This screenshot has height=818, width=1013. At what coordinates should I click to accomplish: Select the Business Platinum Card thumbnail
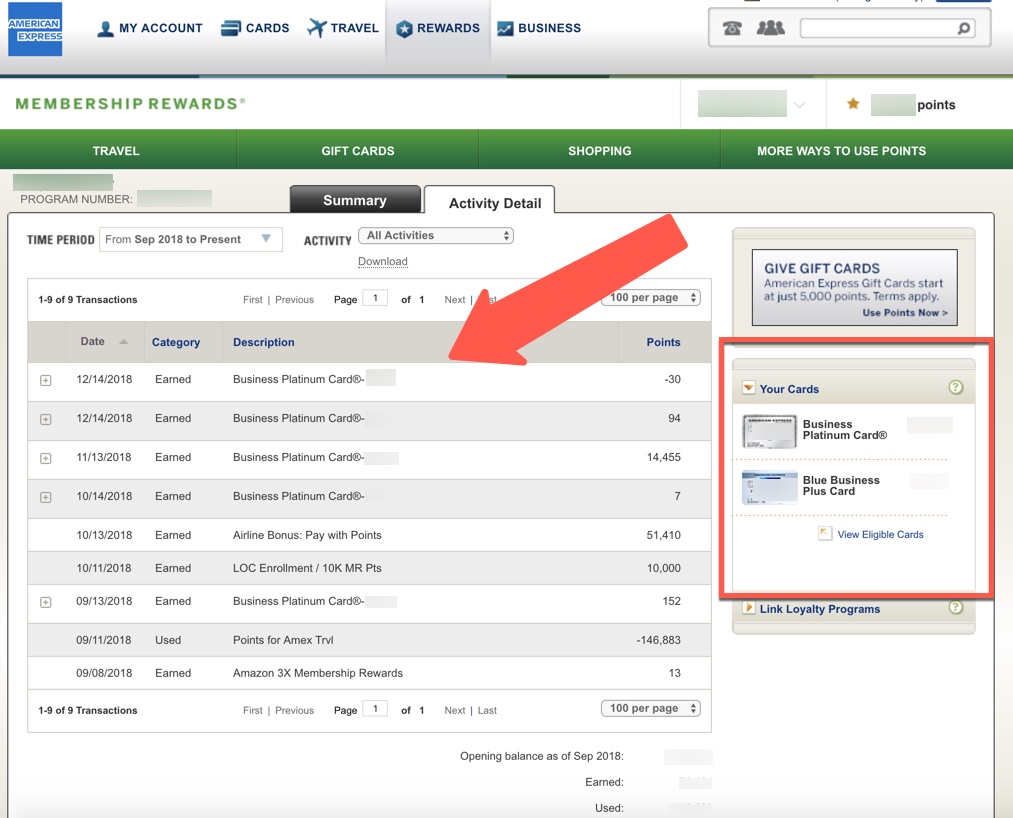pyautogui.click(x=769, y=432)
